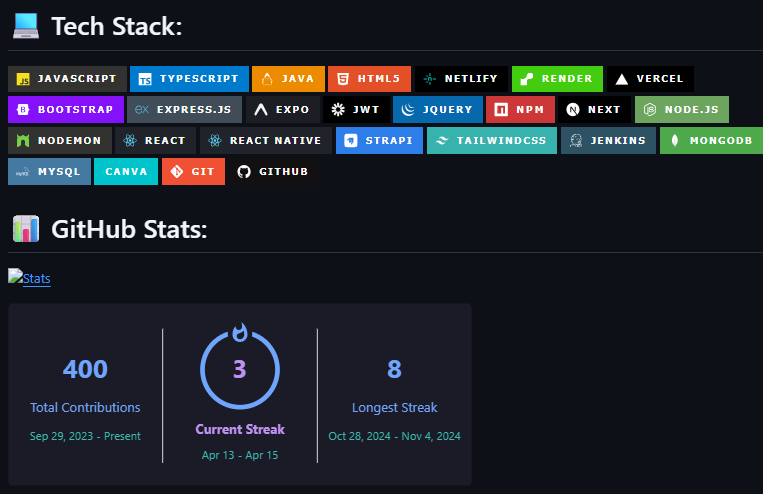Image resolution: width=763 pixels, height=494 pixels.
Task: Click 'Oct 28, 2024 - Nov 4, 2024' text
Action: (x=395, y=436)
